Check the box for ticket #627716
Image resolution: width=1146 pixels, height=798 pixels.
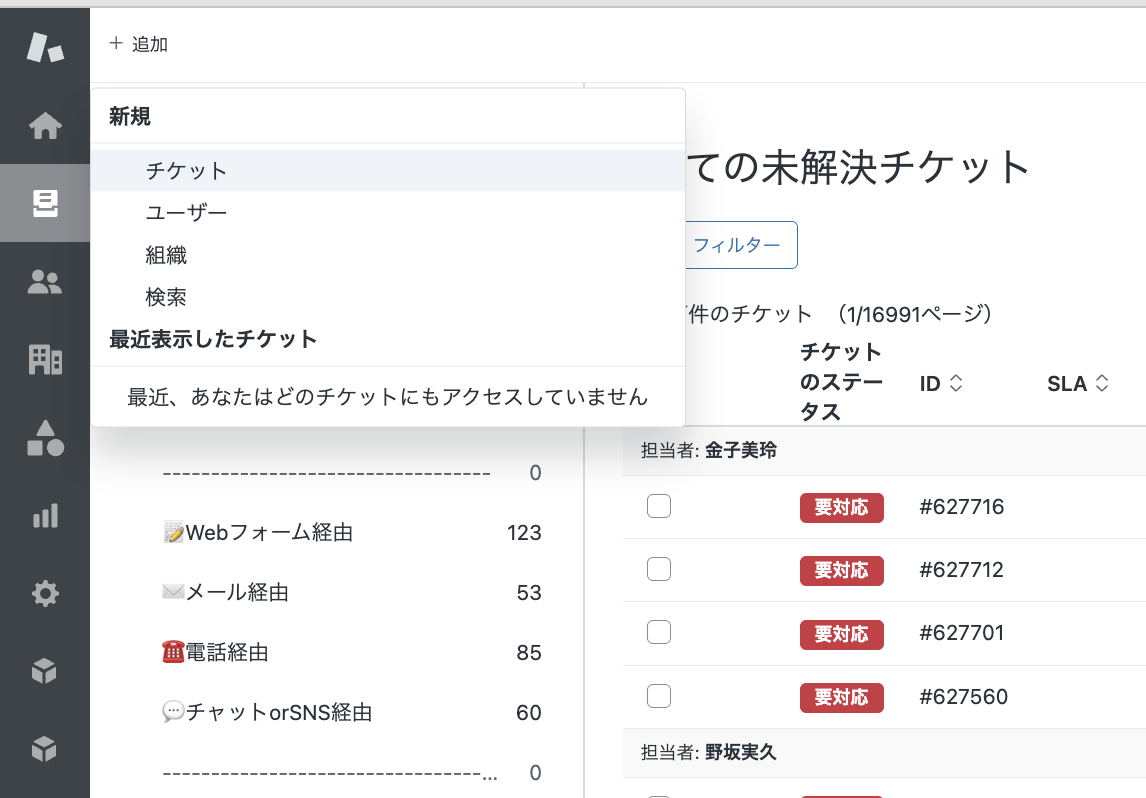click(659, 506)
